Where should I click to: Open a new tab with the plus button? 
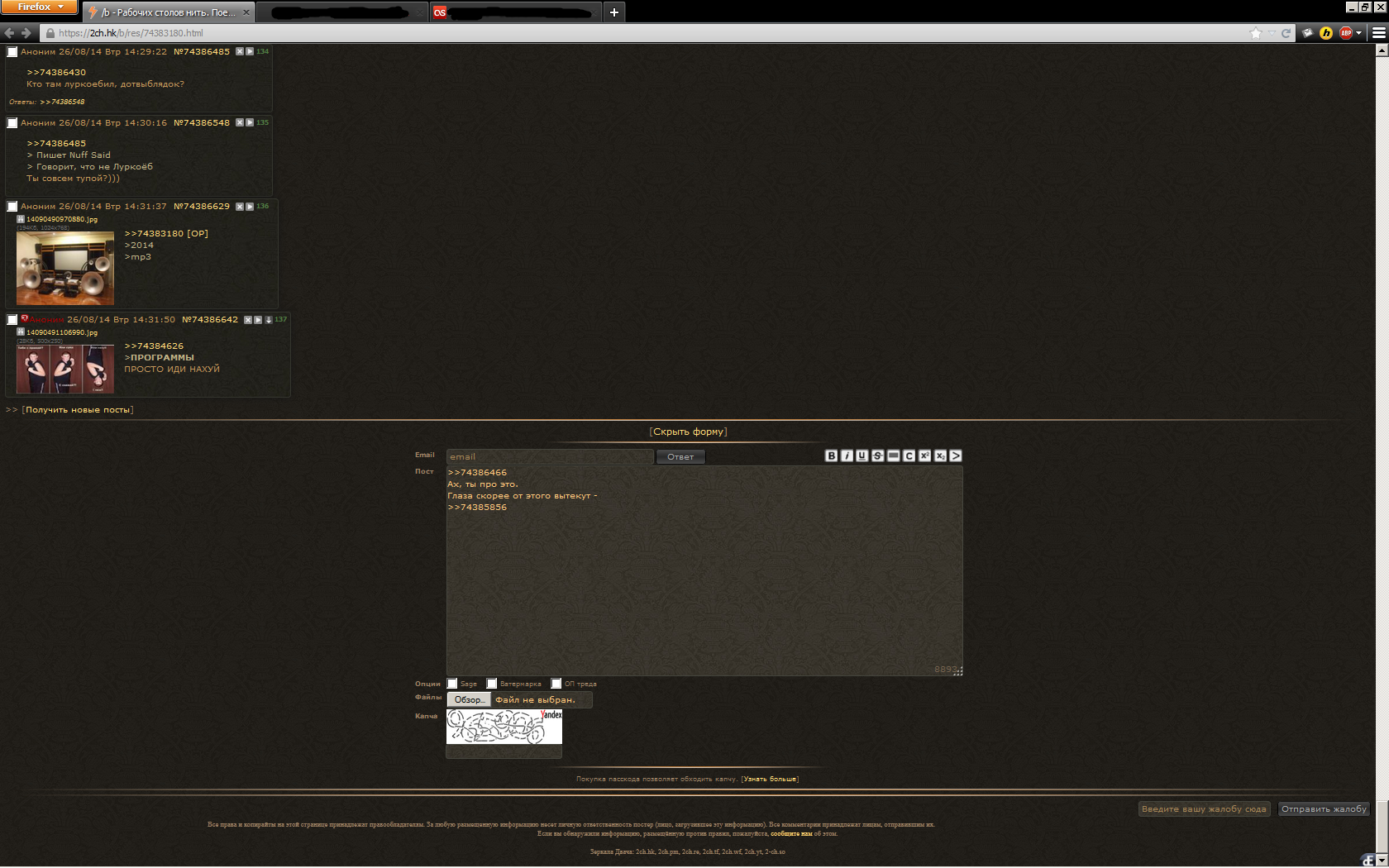point(614,12)
